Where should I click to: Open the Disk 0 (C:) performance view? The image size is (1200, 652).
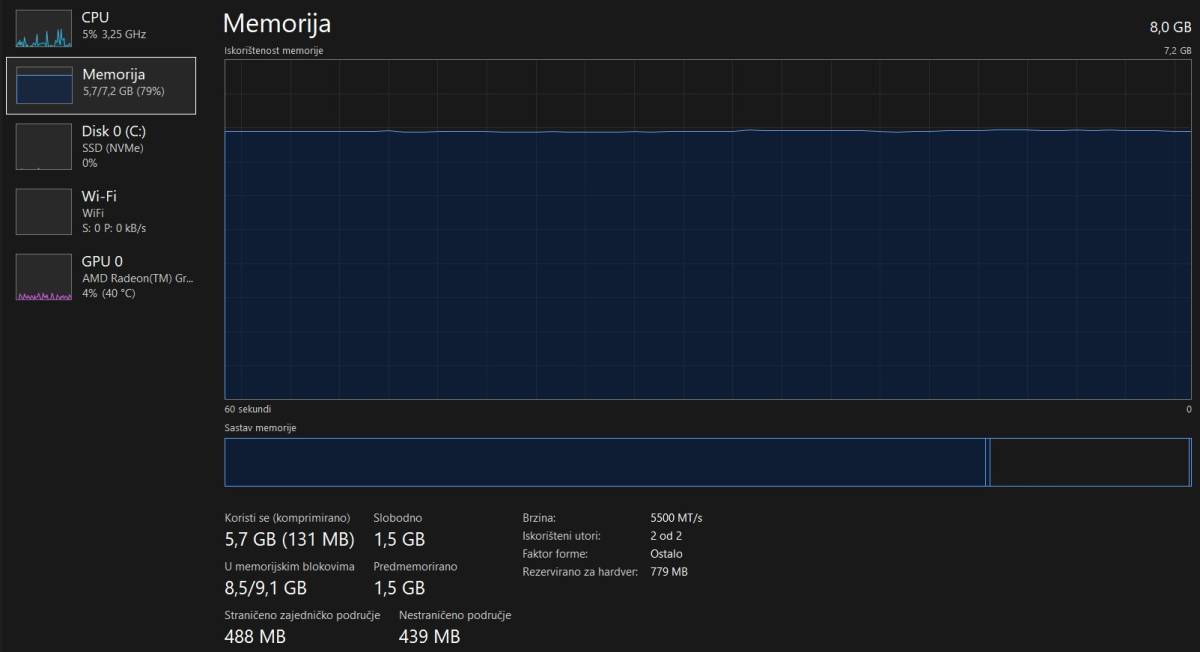pos(114,131)
